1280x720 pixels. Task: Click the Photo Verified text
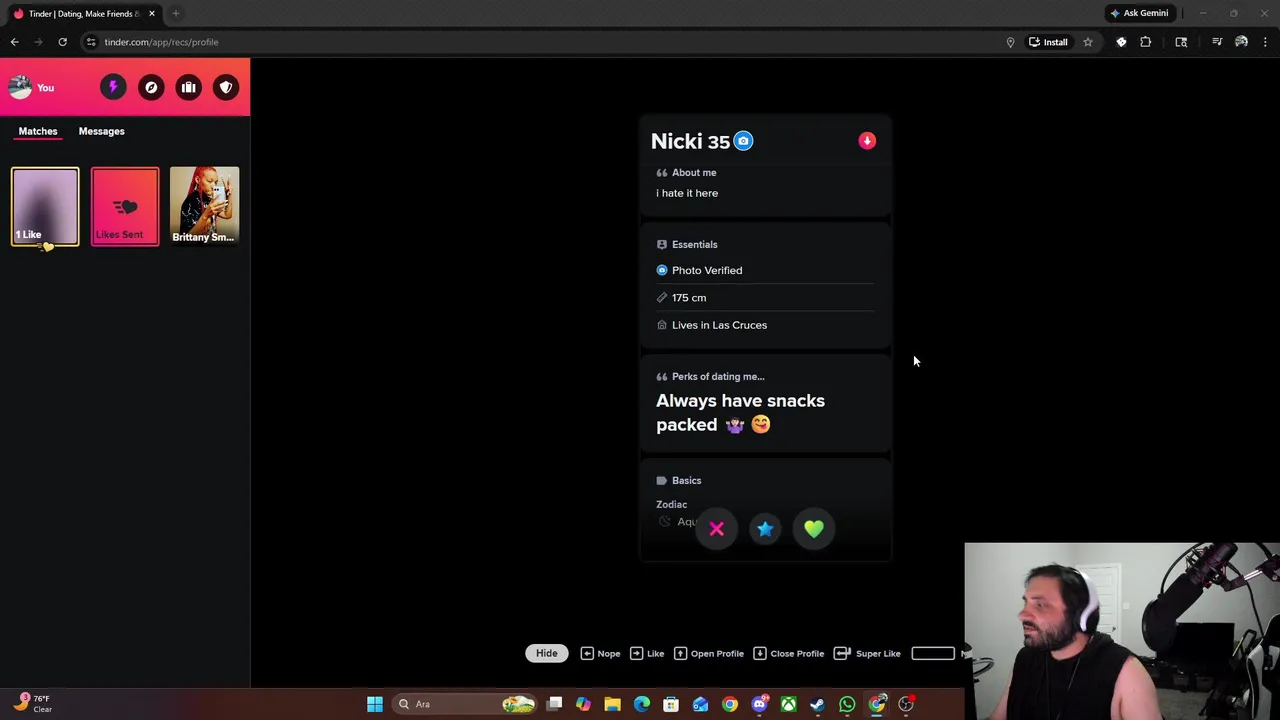[x=707, y=270]
